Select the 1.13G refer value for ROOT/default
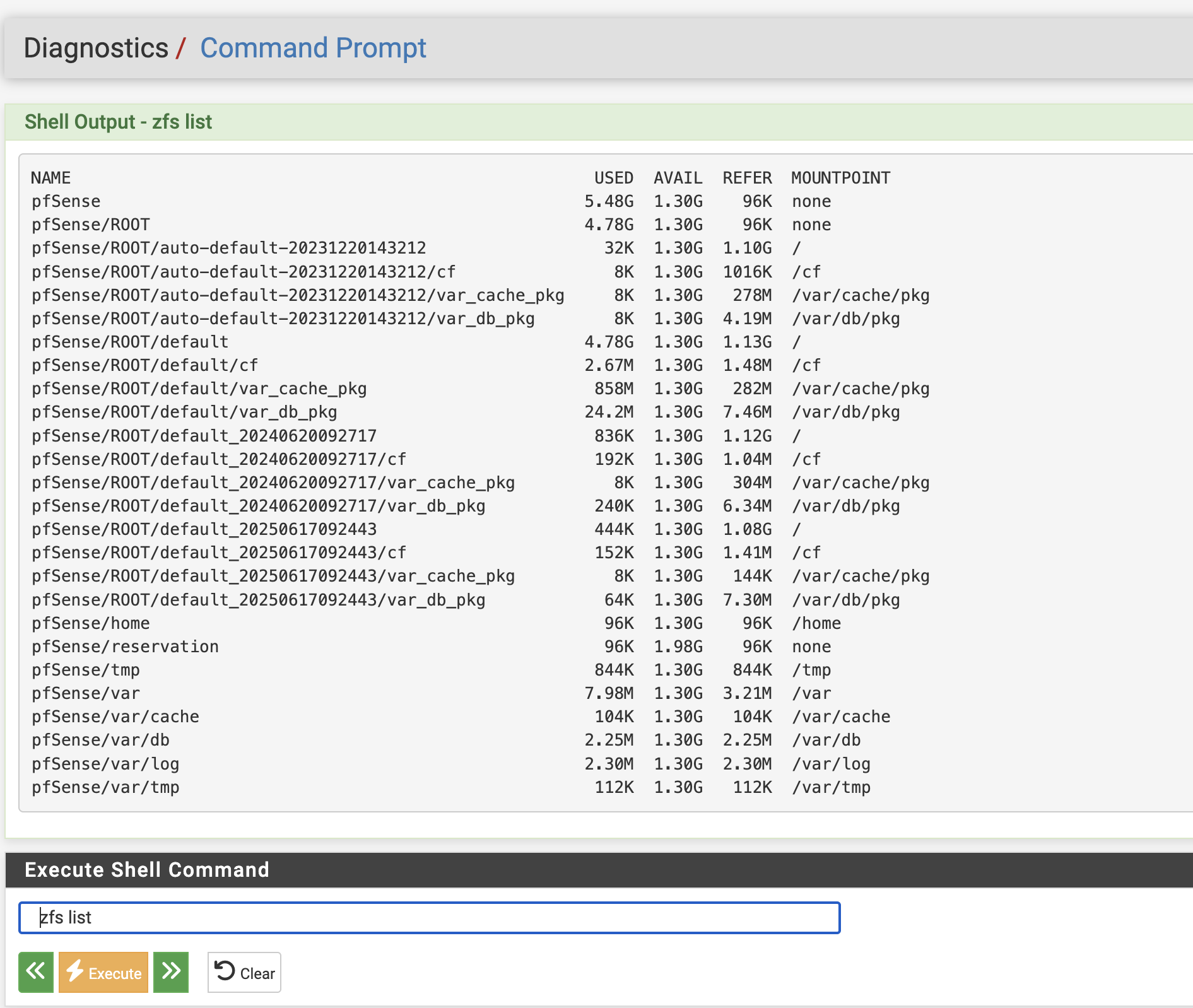The width and height of the screenshot is (1193, 1008). pyautogui.click(x=748, y=342)
